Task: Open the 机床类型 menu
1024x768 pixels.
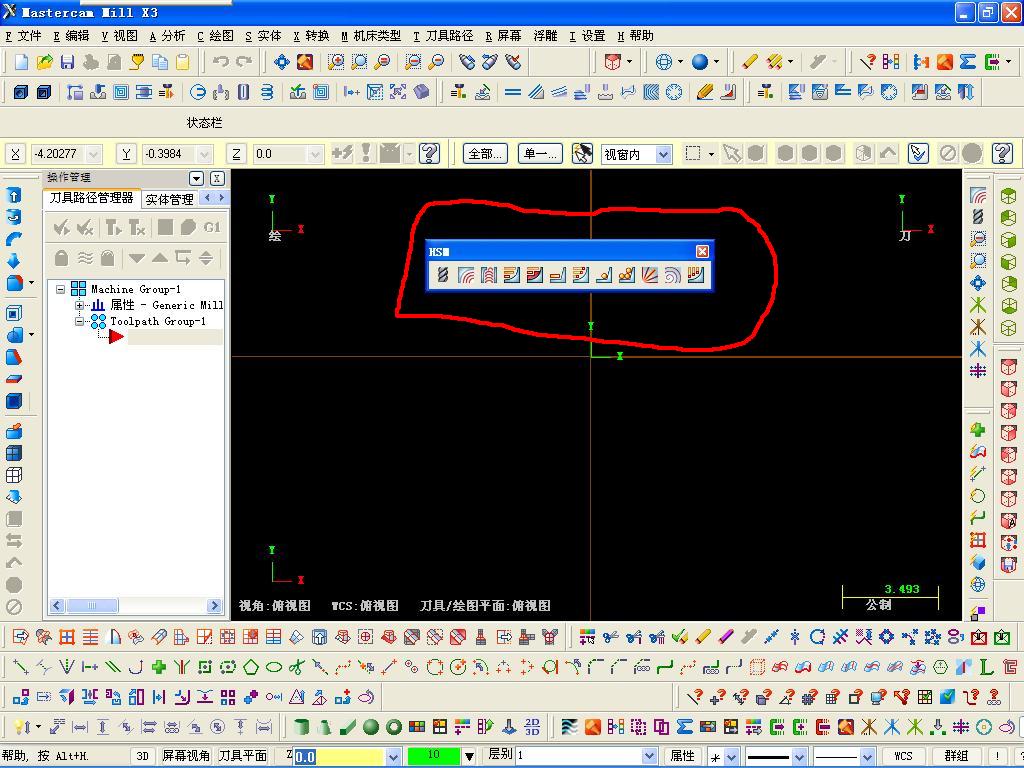Action: pos(371,35)
